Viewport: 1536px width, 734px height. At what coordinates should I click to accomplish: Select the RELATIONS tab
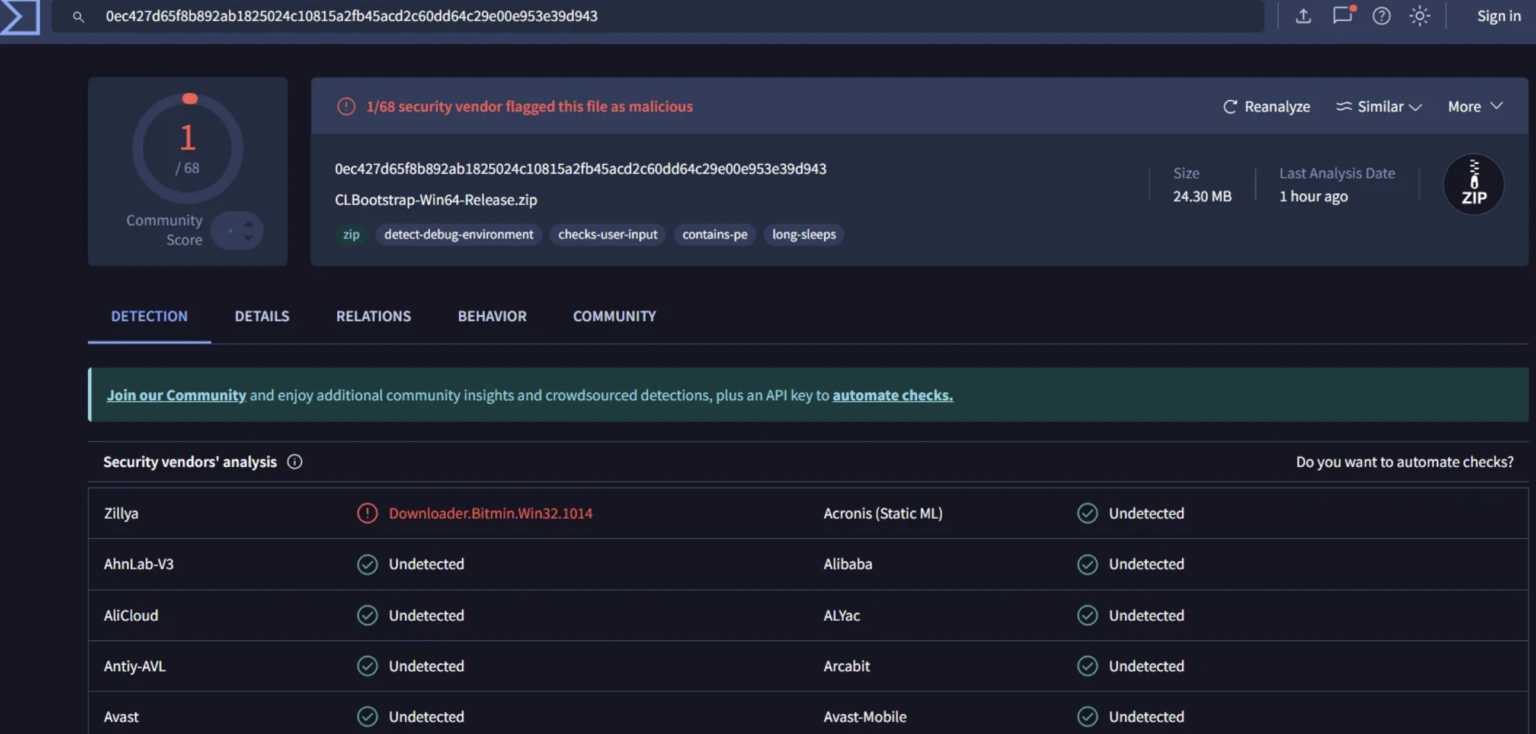(x=373, y=316)
